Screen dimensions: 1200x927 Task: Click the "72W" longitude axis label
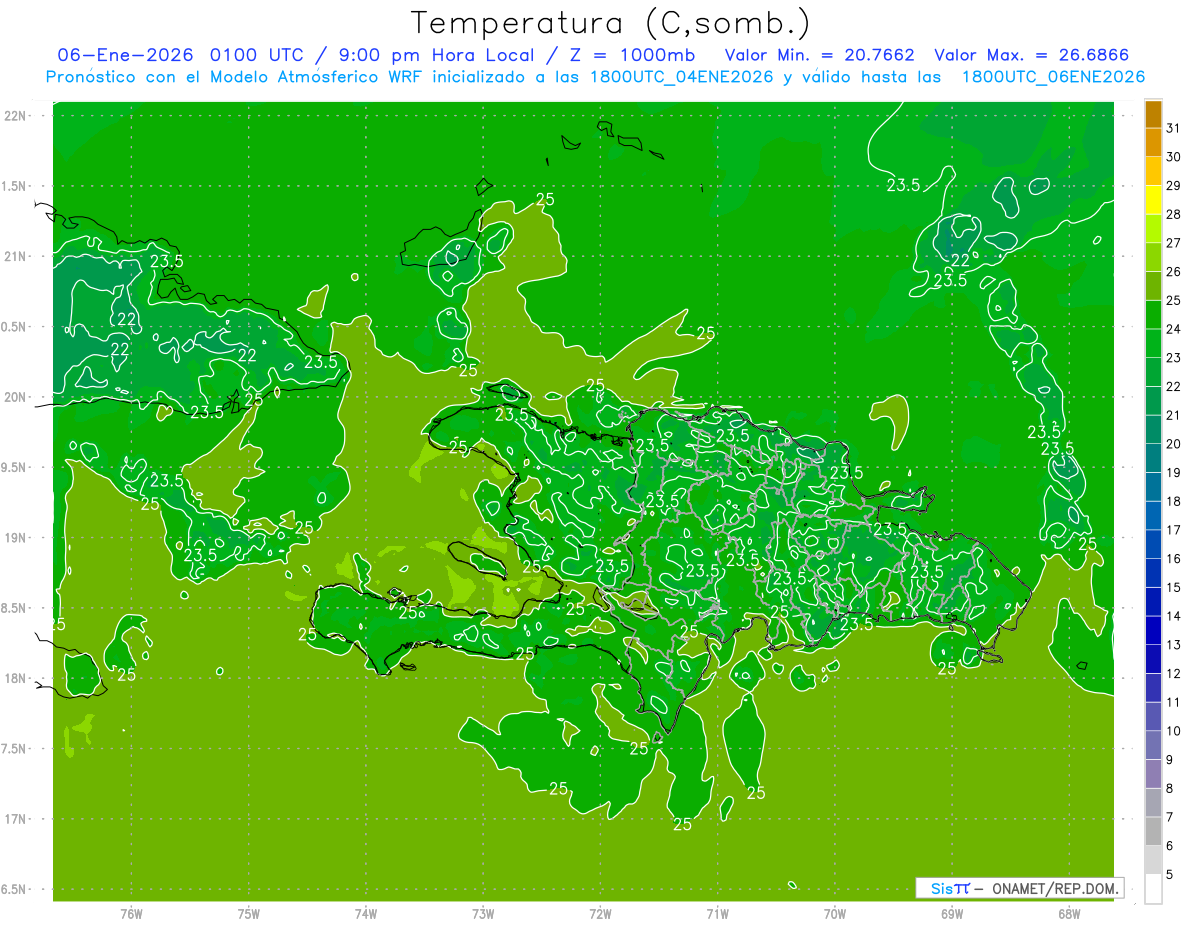tap(601, 914)
